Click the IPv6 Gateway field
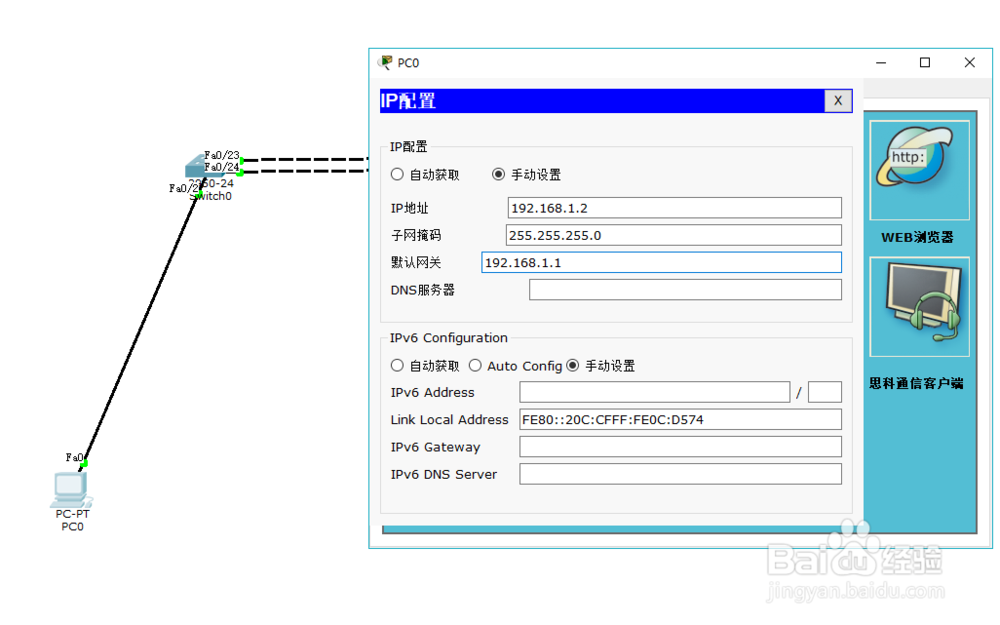 click(x=680, y=447)
